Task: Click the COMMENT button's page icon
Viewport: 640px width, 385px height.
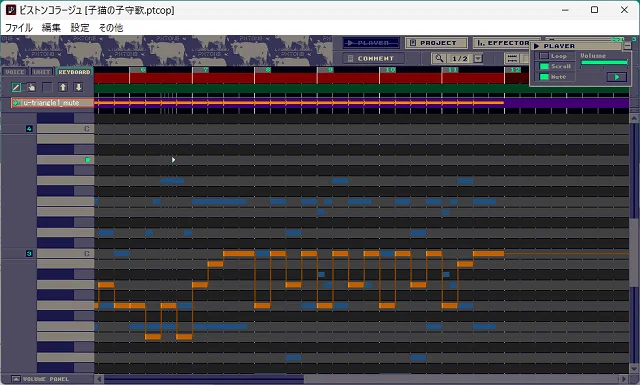Action: (x=350, y=58)
